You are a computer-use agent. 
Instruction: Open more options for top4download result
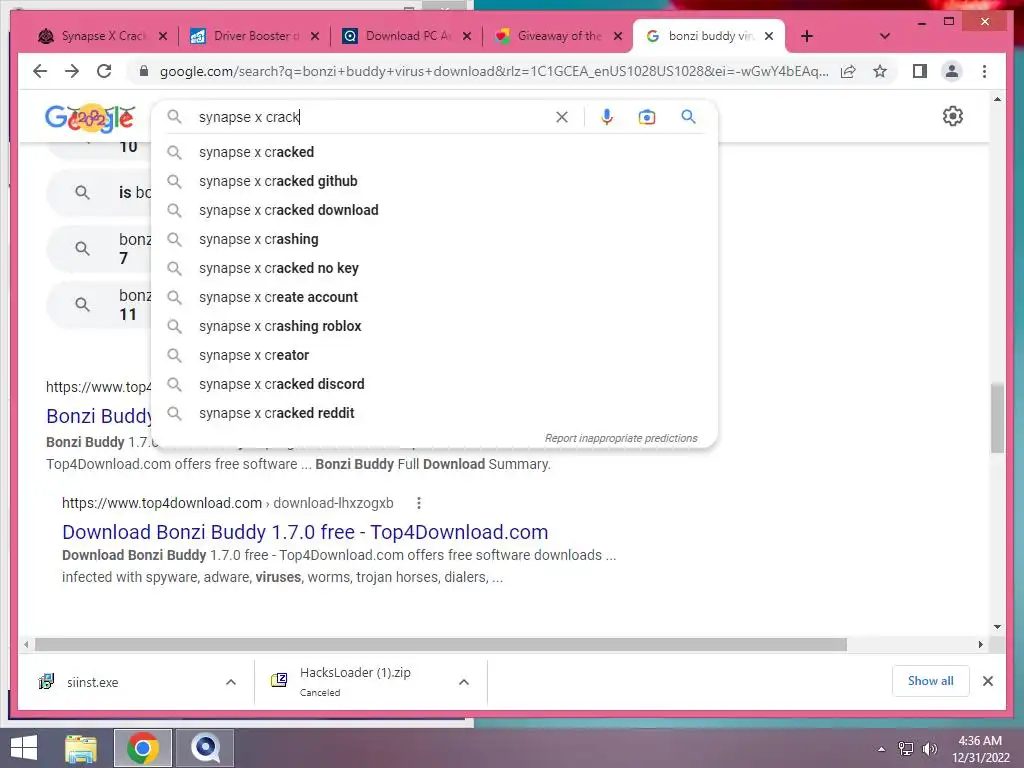tap(419, 503)
